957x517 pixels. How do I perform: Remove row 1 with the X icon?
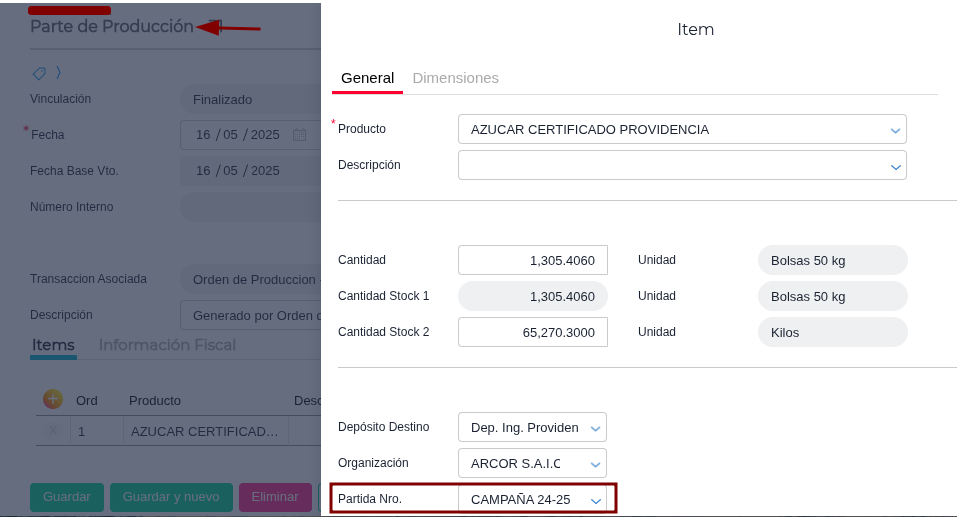[x=53, y=431]
